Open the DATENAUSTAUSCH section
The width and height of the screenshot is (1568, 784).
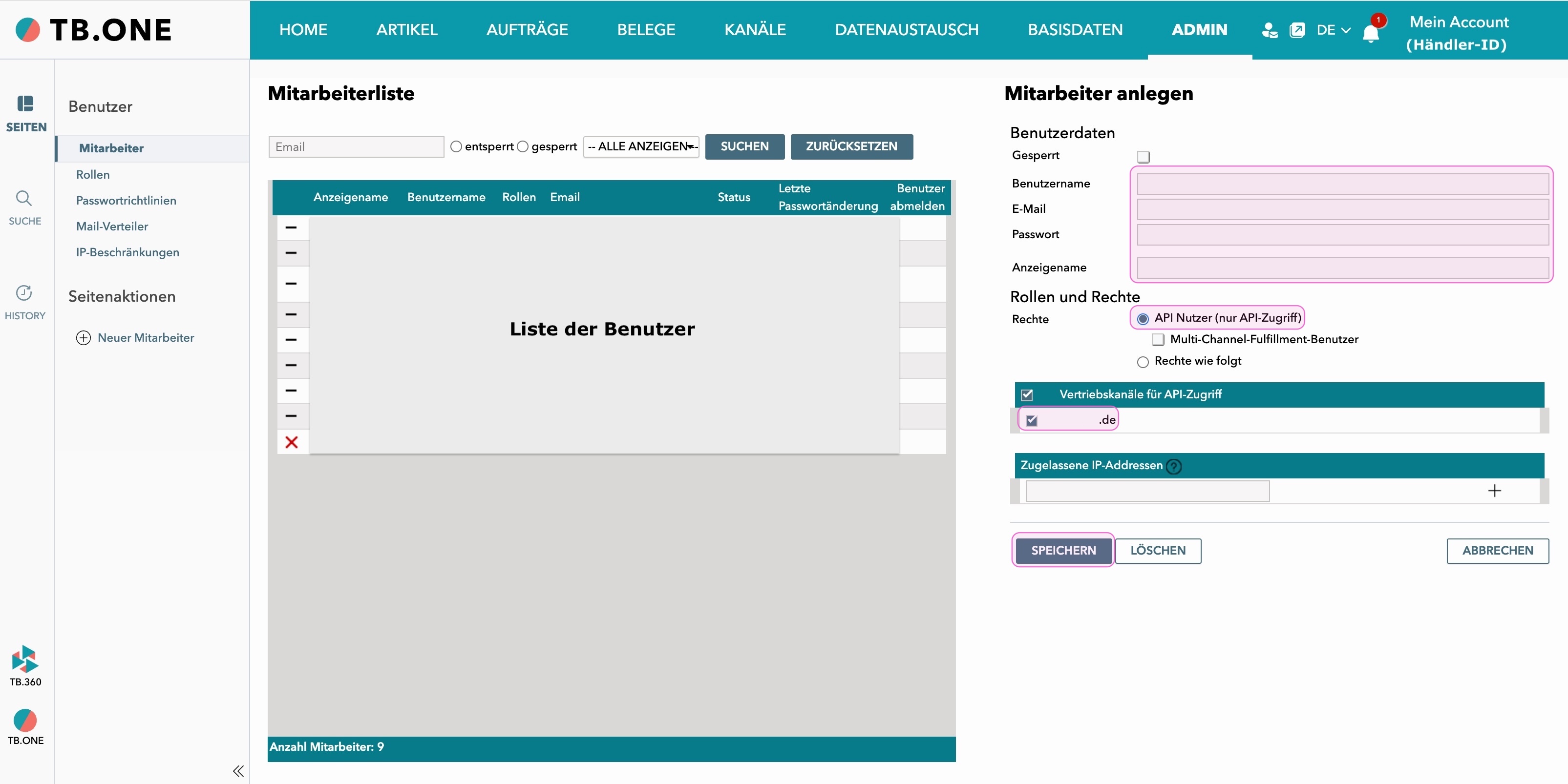(x=906, y=30)
